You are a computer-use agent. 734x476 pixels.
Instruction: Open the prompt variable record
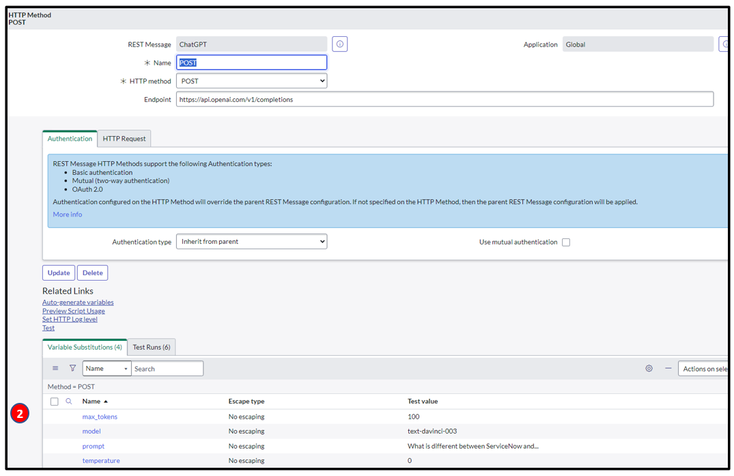(93, 446)
